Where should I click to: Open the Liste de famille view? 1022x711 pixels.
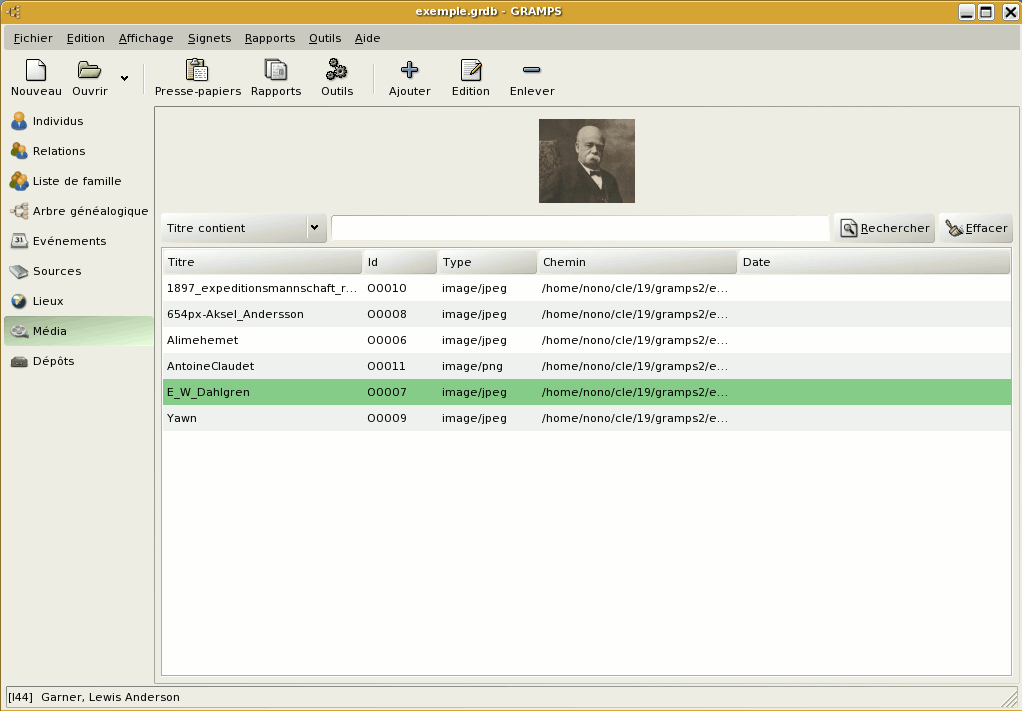[x=79, y=181]
